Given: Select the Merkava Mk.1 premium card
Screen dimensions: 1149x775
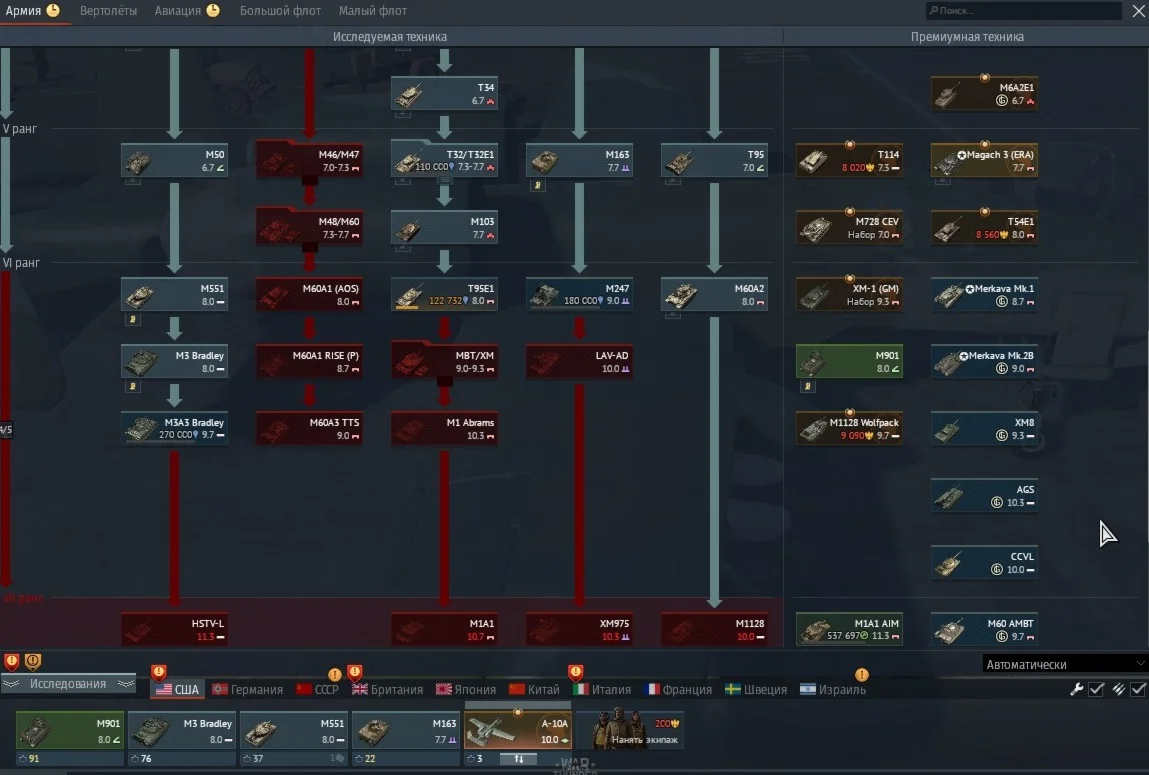Looking at the screenshot, I should click(x=984, y=294).
